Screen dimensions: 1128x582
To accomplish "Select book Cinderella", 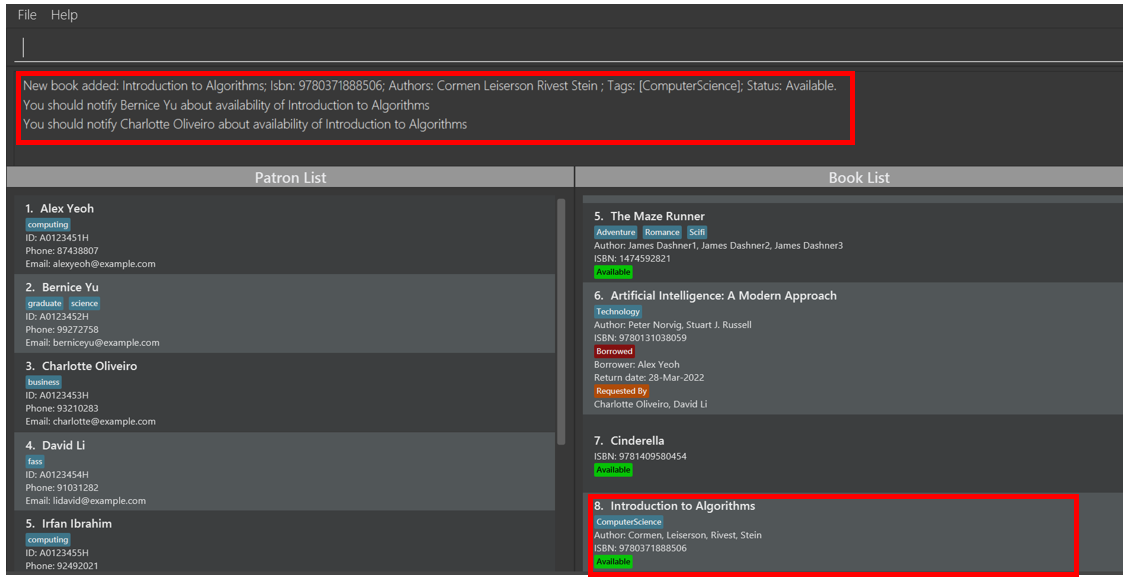I will 852,455.
